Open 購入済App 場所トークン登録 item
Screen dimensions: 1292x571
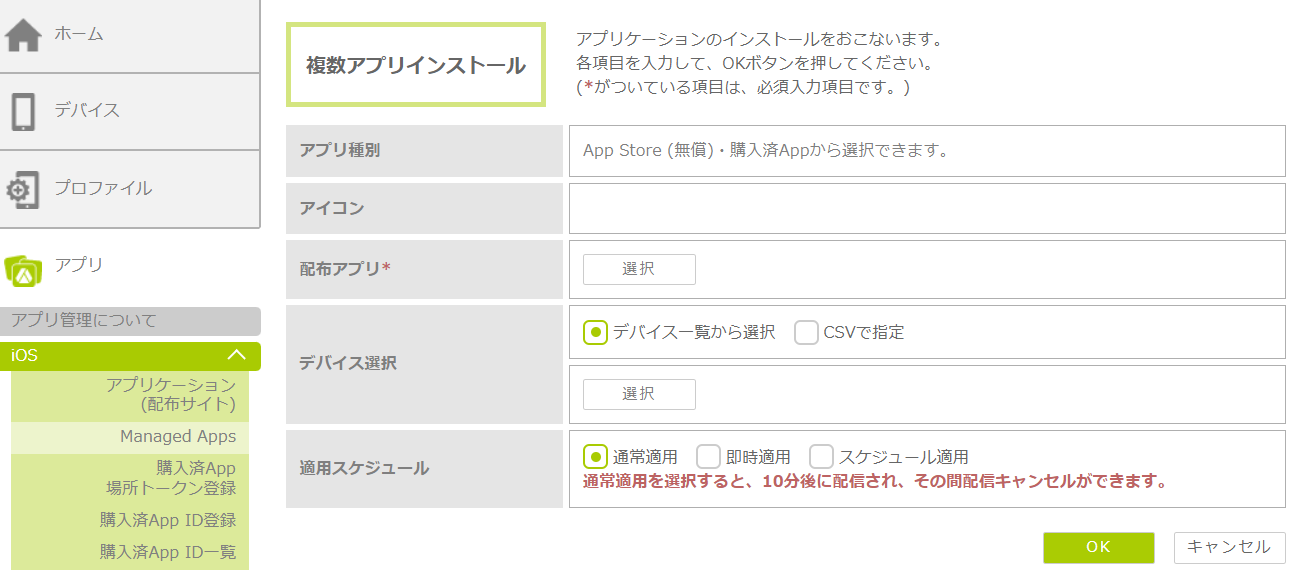point(171,478)
